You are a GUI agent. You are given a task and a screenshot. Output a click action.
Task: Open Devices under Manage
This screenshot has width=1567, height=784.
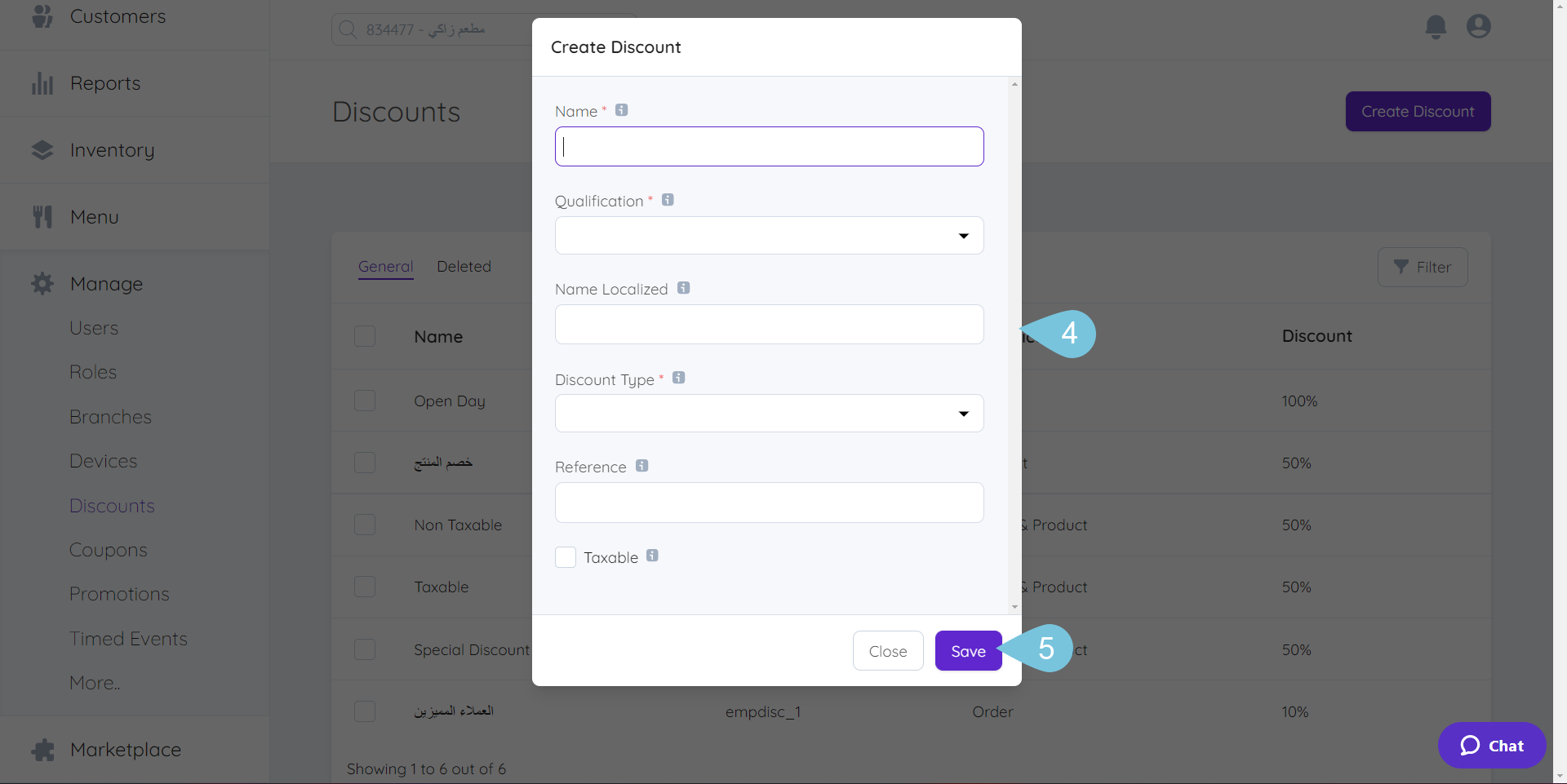click(104, 461)
